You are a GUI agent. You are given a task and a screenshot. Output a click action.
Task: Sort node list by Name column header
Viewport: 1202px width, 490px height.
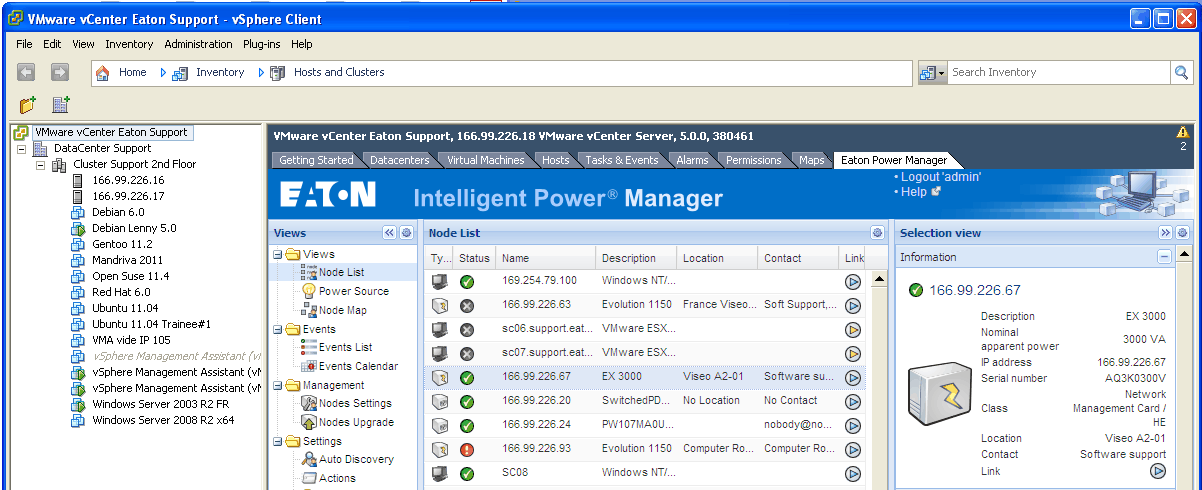pos(545,258)
